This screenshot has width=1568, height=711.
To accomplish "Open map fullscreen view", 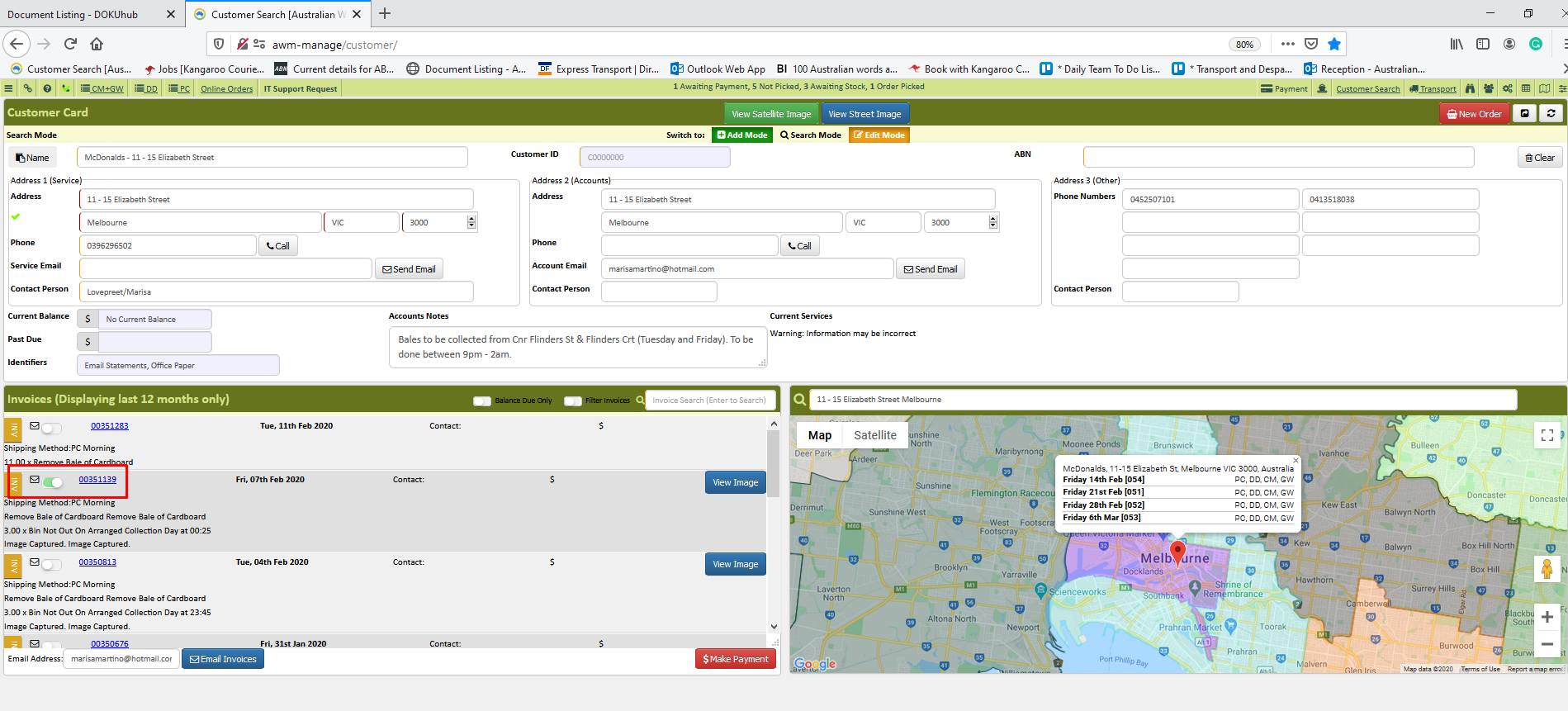I will pyautogui.click(x=1547, y=435).
